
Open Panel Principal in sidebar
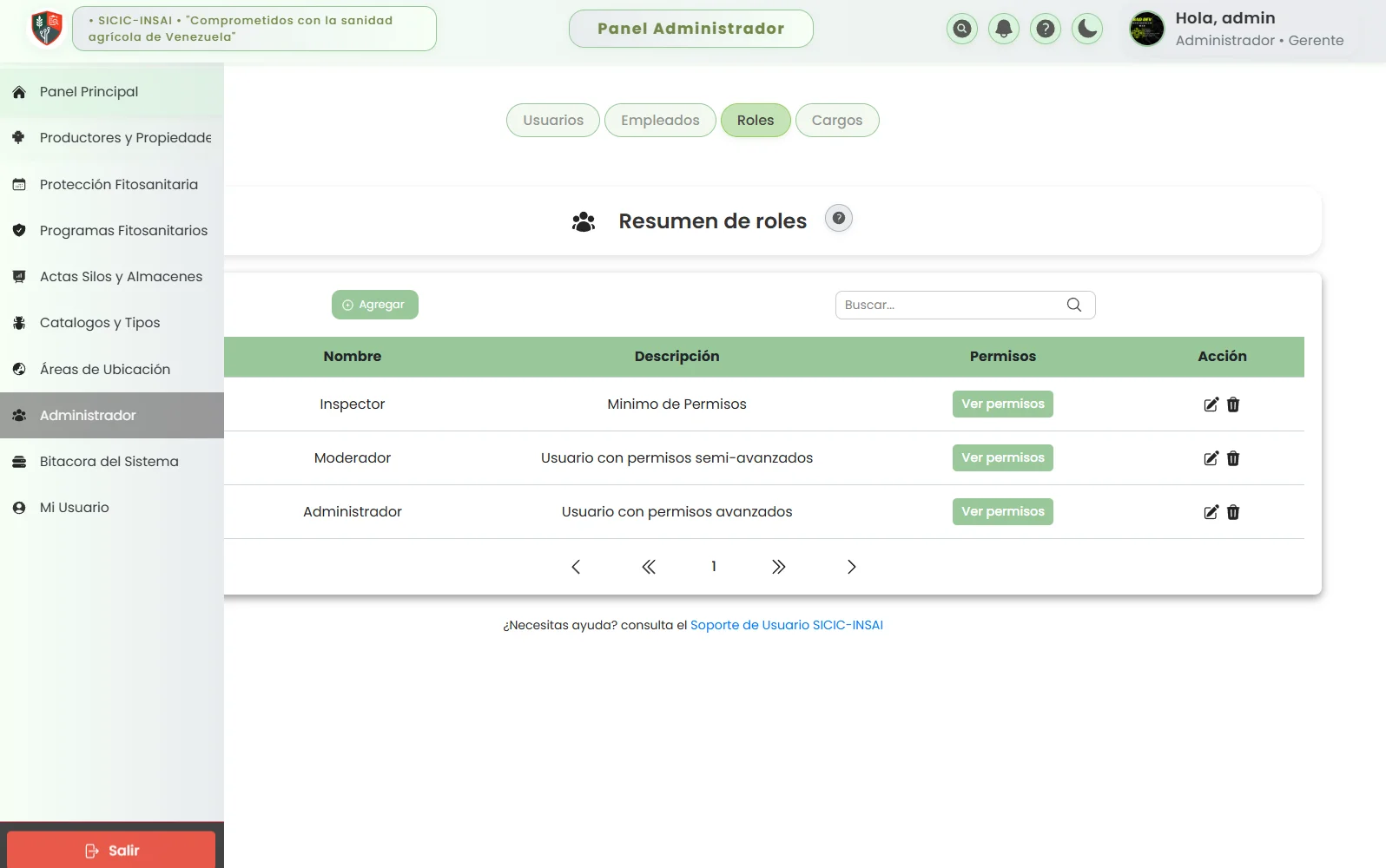112,92
